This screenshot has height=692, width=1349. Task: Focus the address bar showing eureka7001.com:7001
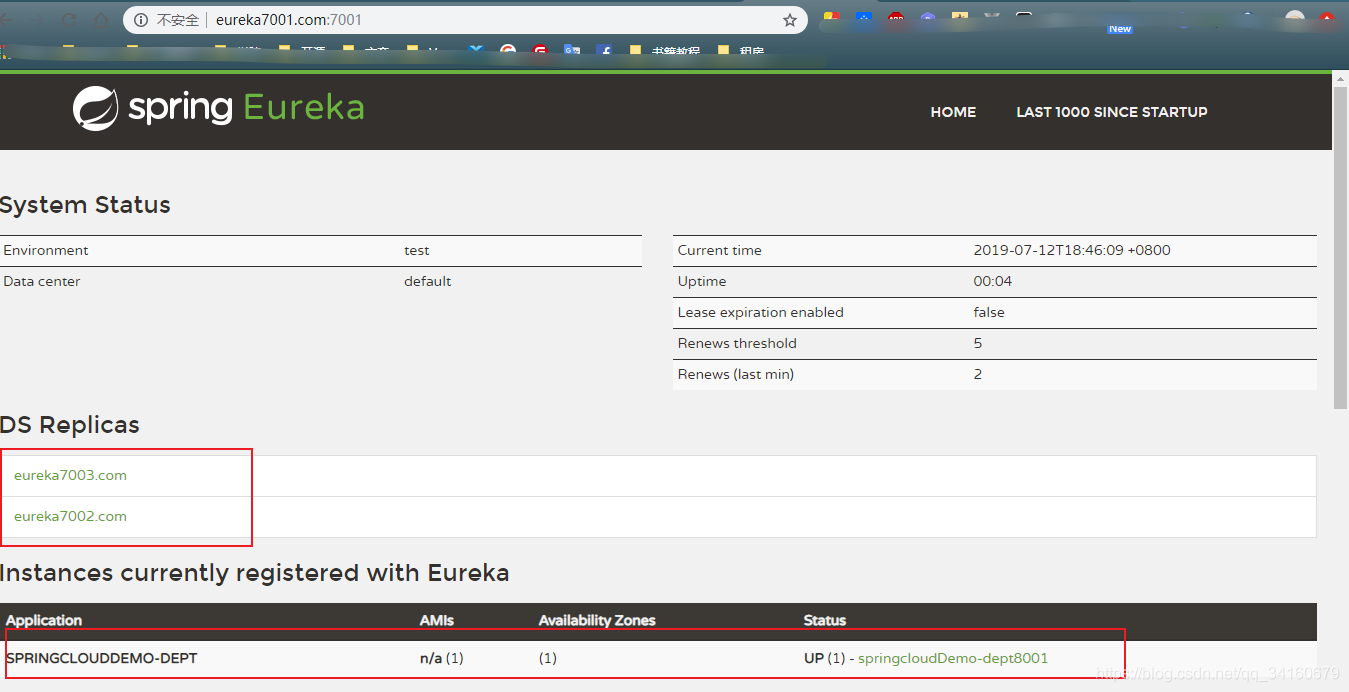(x=465, y=20)
